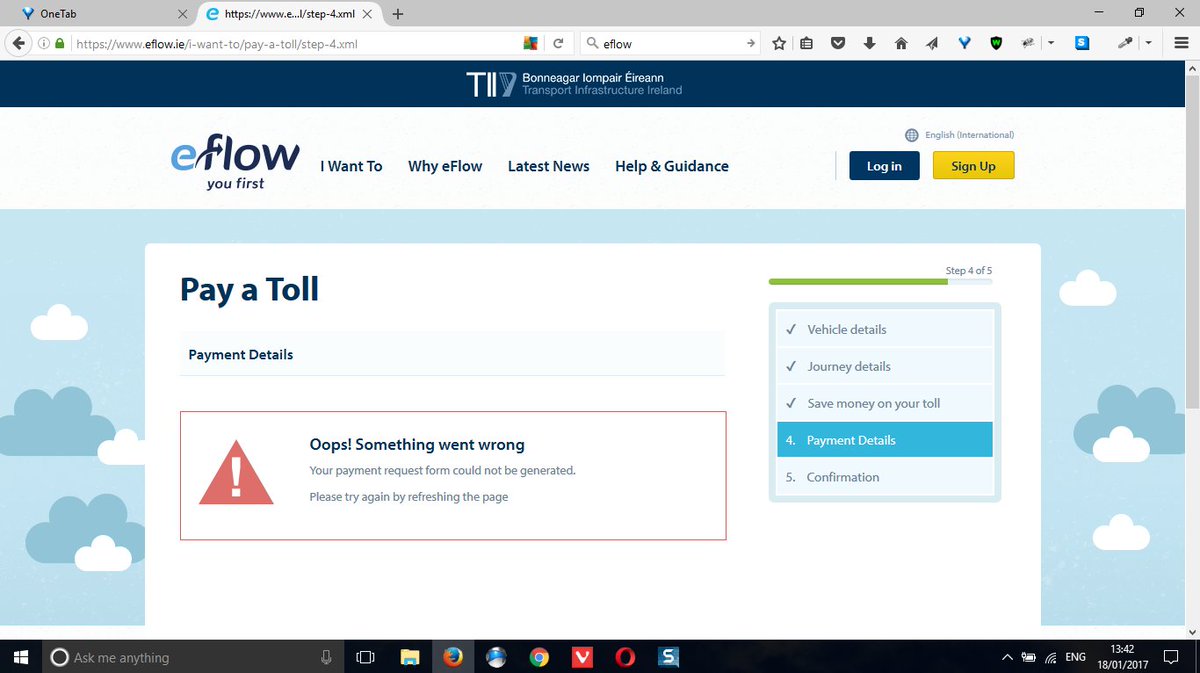Click the eFlow you first logo
Image resolution: width=1200 pixels, height=673 pixels.
pos(235,162)
